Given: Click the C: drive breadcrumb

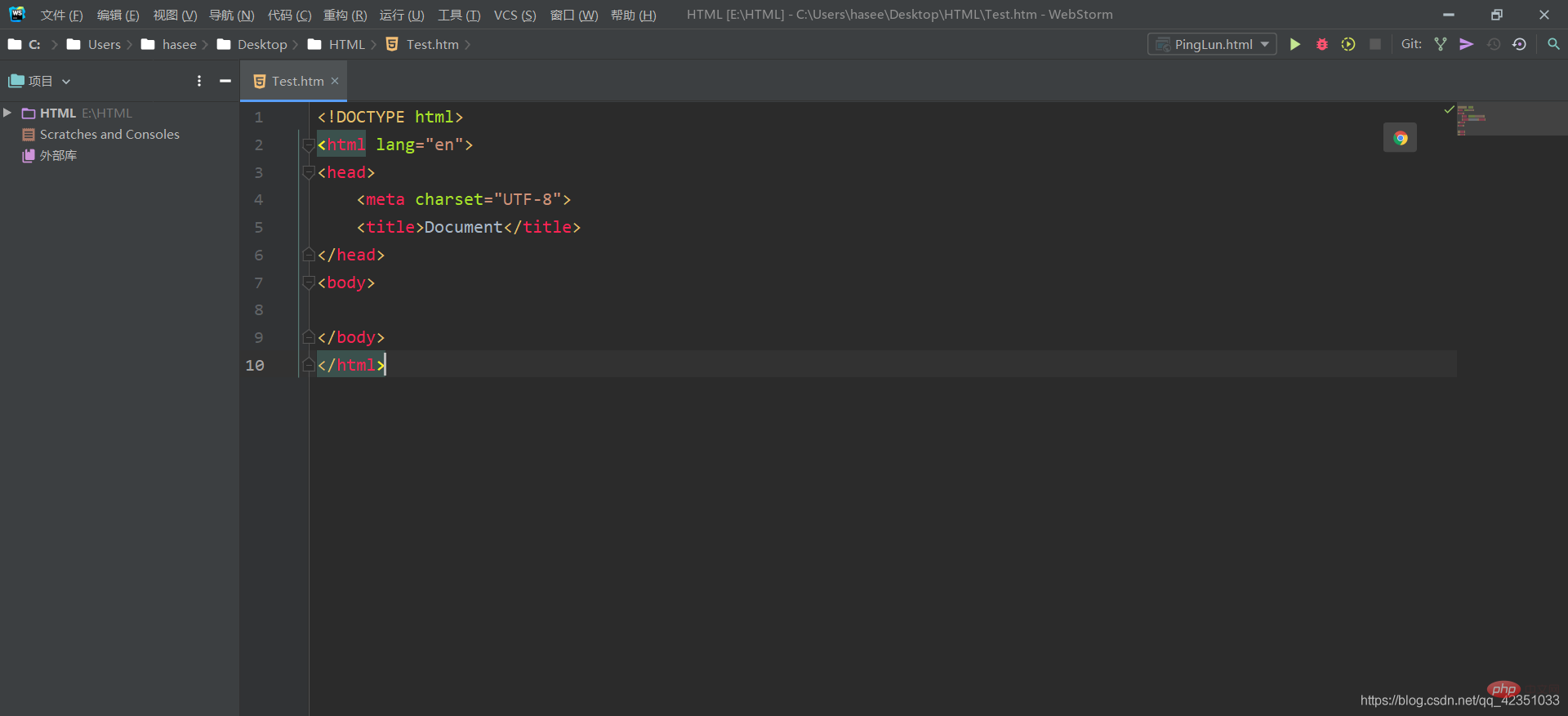Looking at the screenshot, I should coord(24,44).
